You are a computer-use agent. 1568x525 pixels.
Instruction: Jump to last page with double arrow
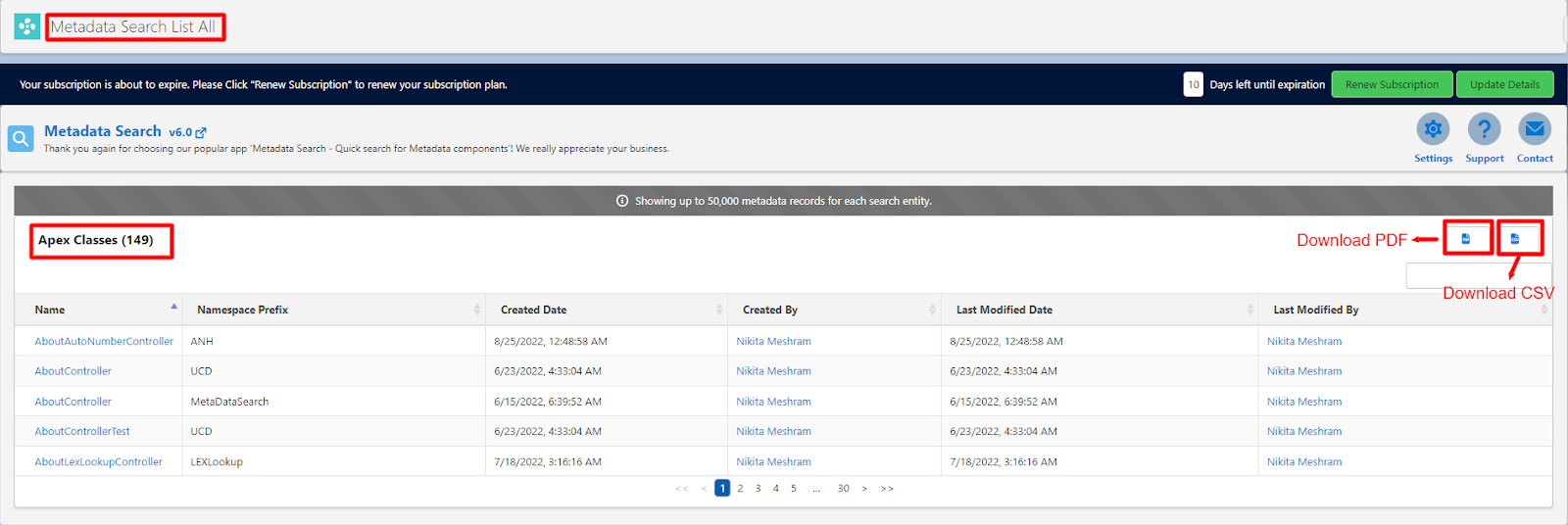pyautogui.click(x=887, y=488)
